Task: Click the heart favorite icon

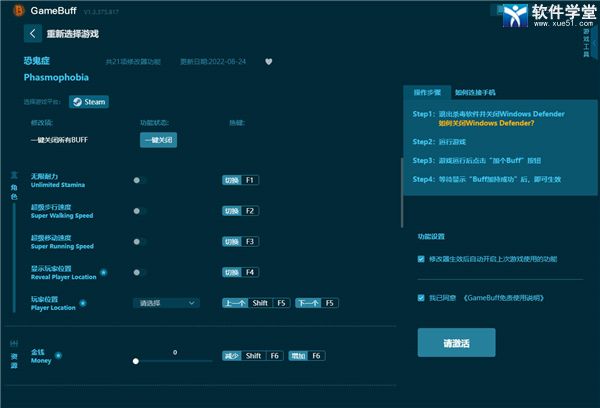Action: 268,61
